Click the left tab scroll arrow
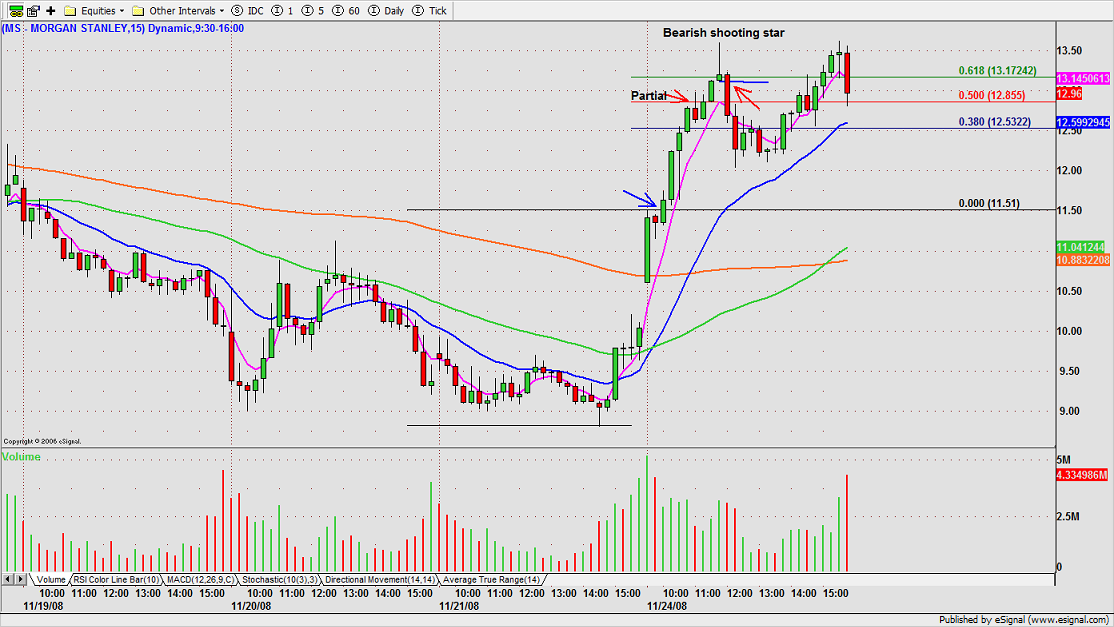The height and width of the screenshot is (627, 1114). (8, 580)
